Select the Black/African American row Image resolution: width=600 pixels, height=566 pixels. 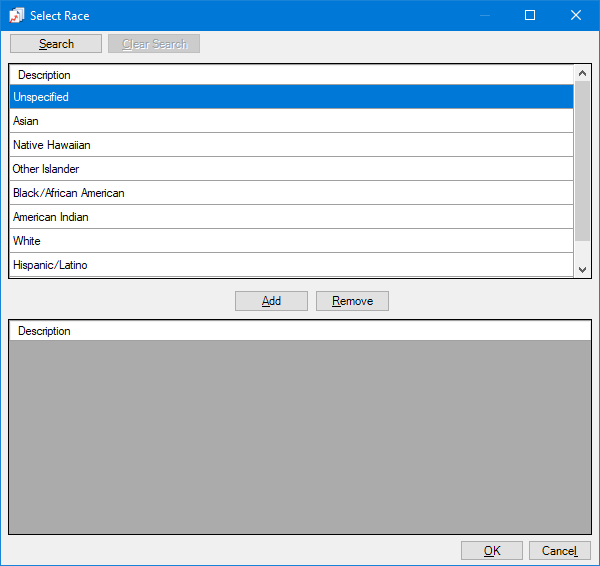click(x=290, y=193)
